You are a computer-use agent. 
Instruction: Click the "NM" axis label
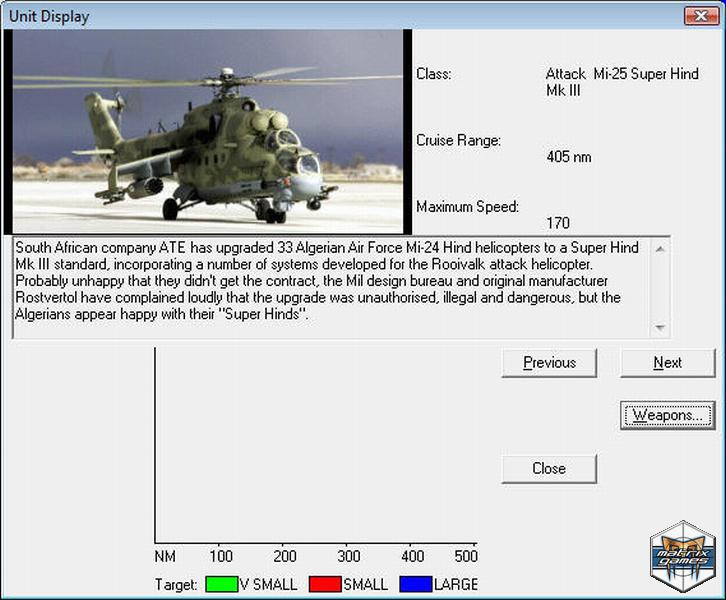(x=165, y=556)
